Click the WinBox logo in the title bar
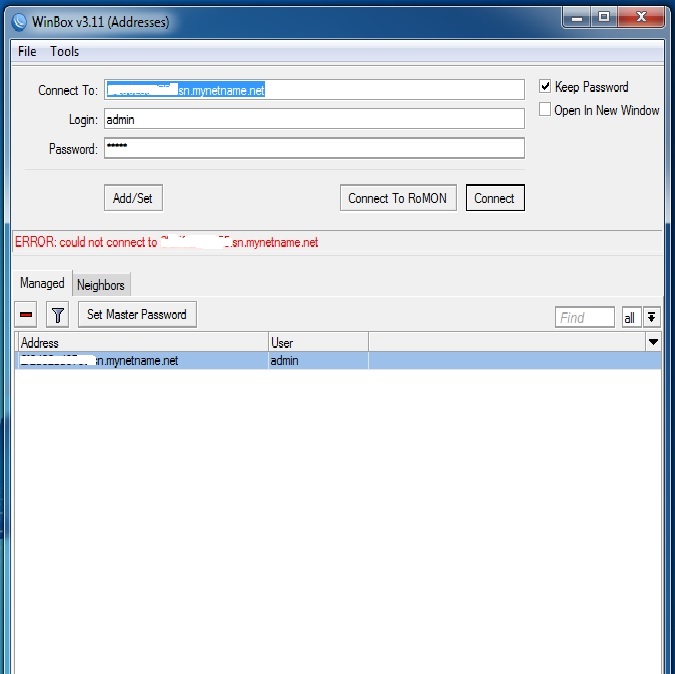The image size is (675, 674). pos(20,22)
